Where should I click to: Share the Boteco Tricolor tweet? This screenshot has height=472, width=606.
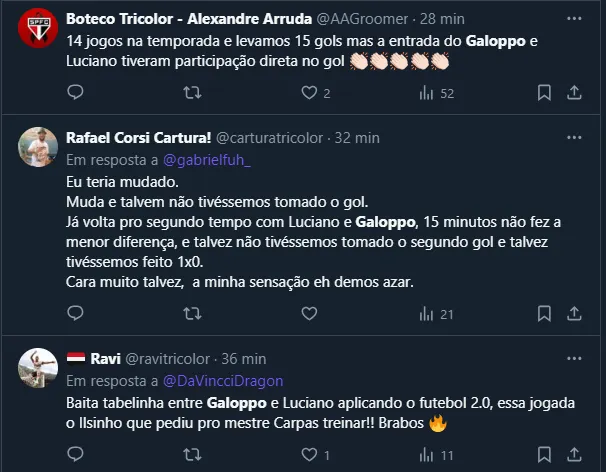tap(575, 93)
